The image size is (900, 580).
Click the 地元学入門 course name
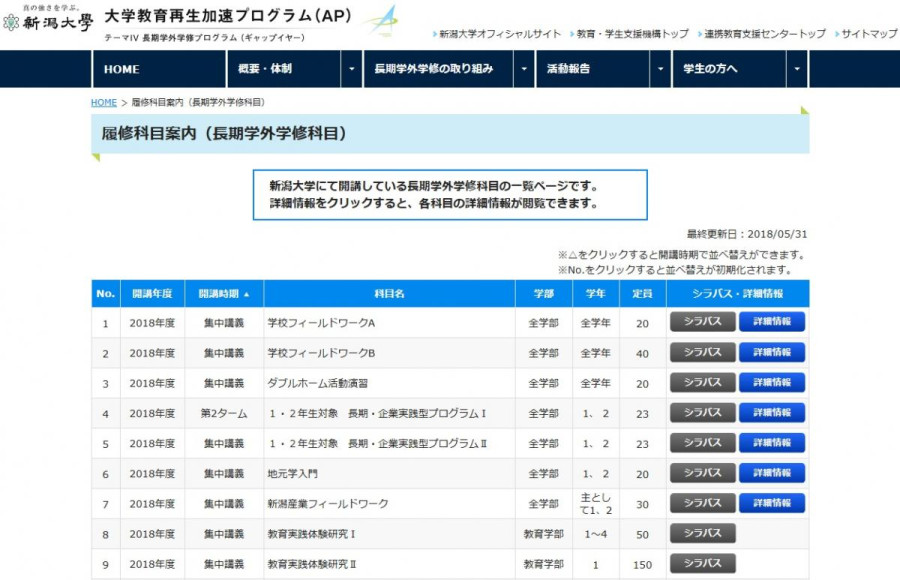tap(292, 474)
